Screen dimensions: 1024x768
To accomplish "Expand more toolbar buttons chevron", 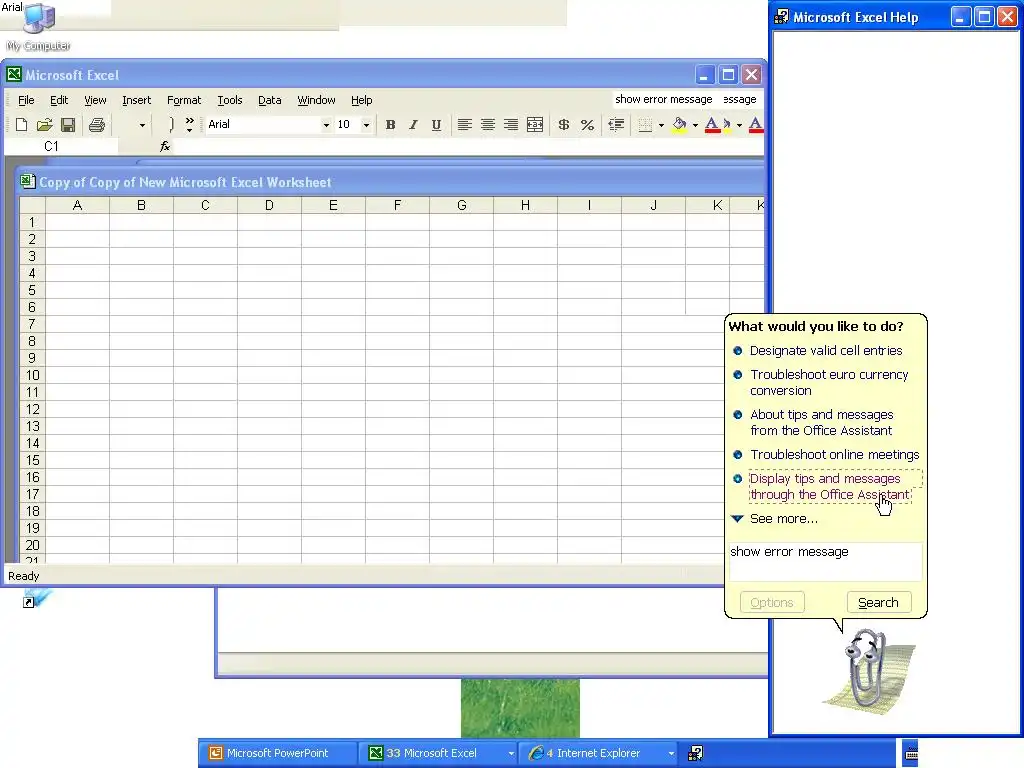I will point(189,124).
